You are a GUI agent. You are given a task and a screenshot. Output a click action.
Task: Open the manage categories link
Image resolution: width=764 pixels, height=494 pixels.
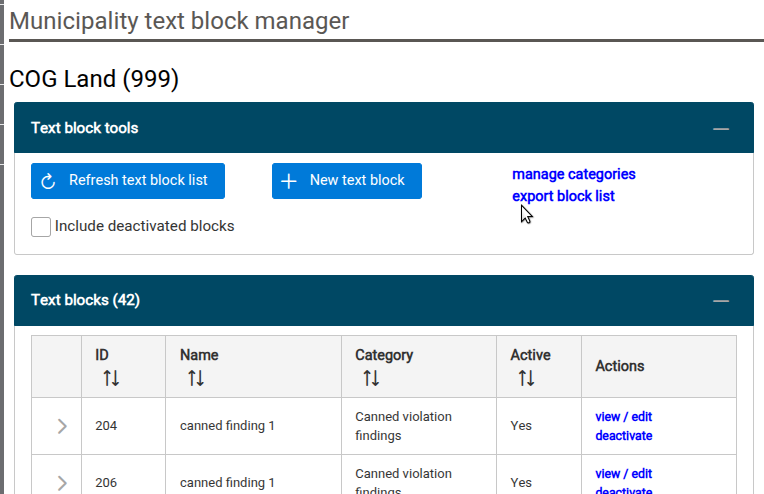click(x=573, y=174)
